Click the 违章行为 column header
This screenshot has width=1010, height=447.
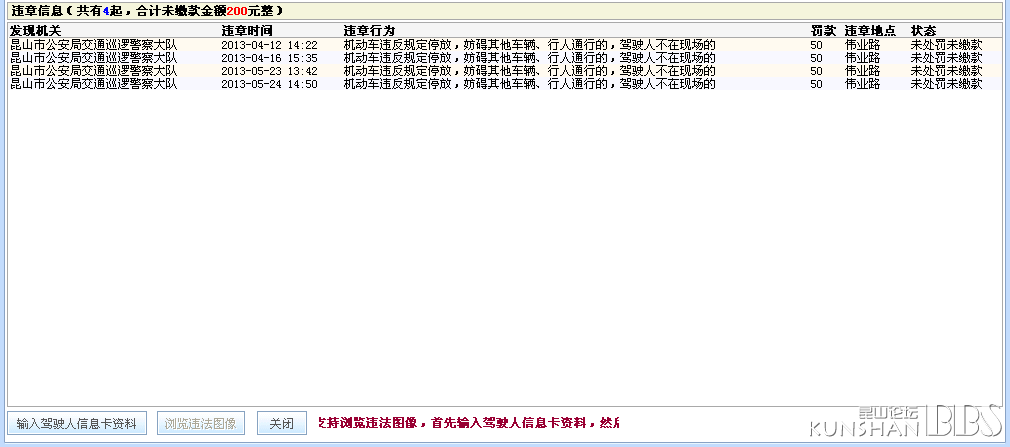click(369, 31)
